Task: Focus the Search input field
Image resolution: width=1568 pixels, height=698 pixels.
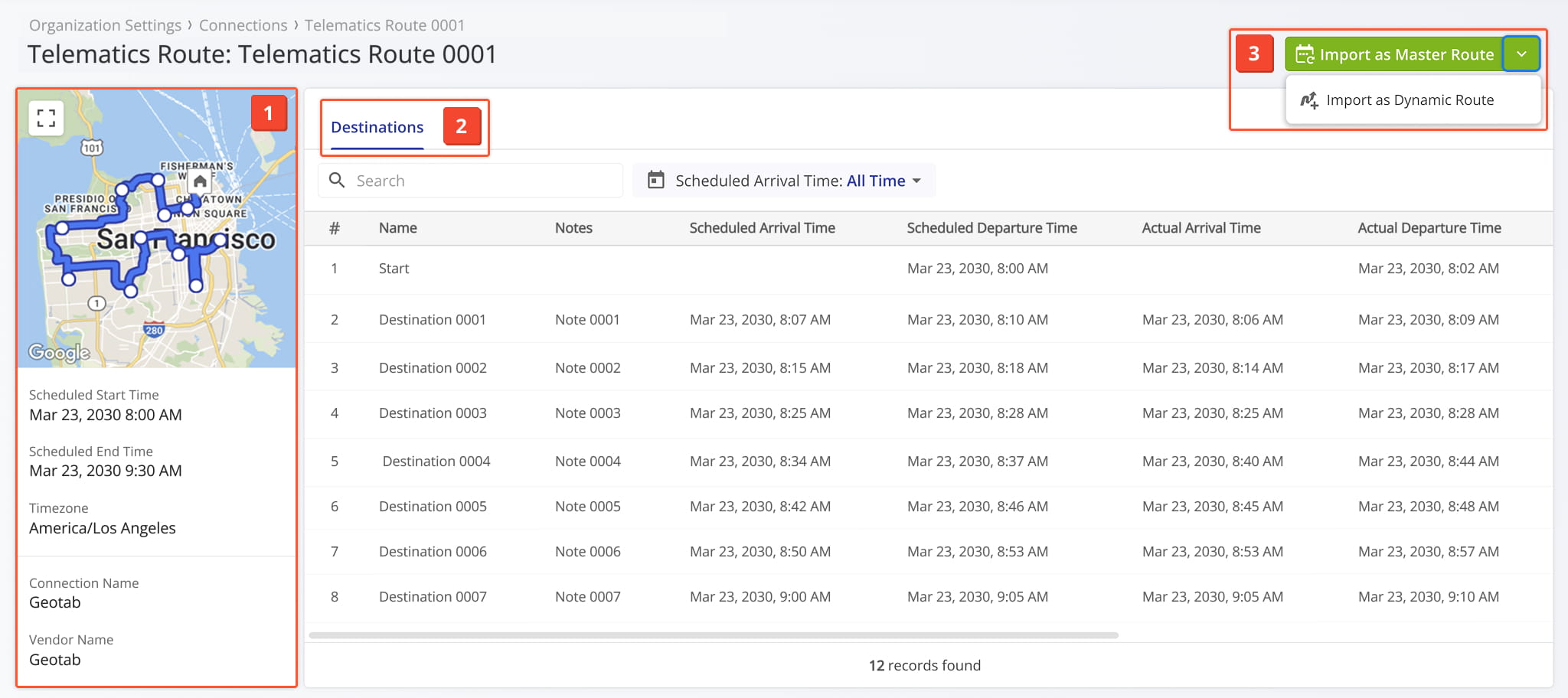Action: tap(482, 181)
